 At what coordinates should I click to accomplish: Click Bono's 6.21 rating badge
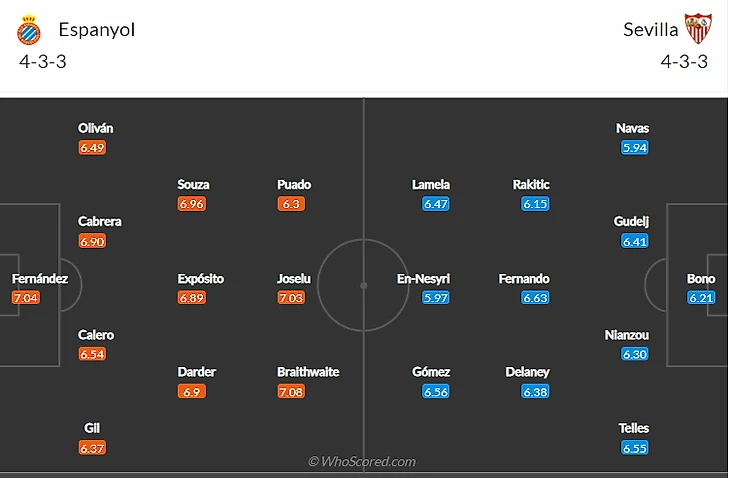coord(701,298)
